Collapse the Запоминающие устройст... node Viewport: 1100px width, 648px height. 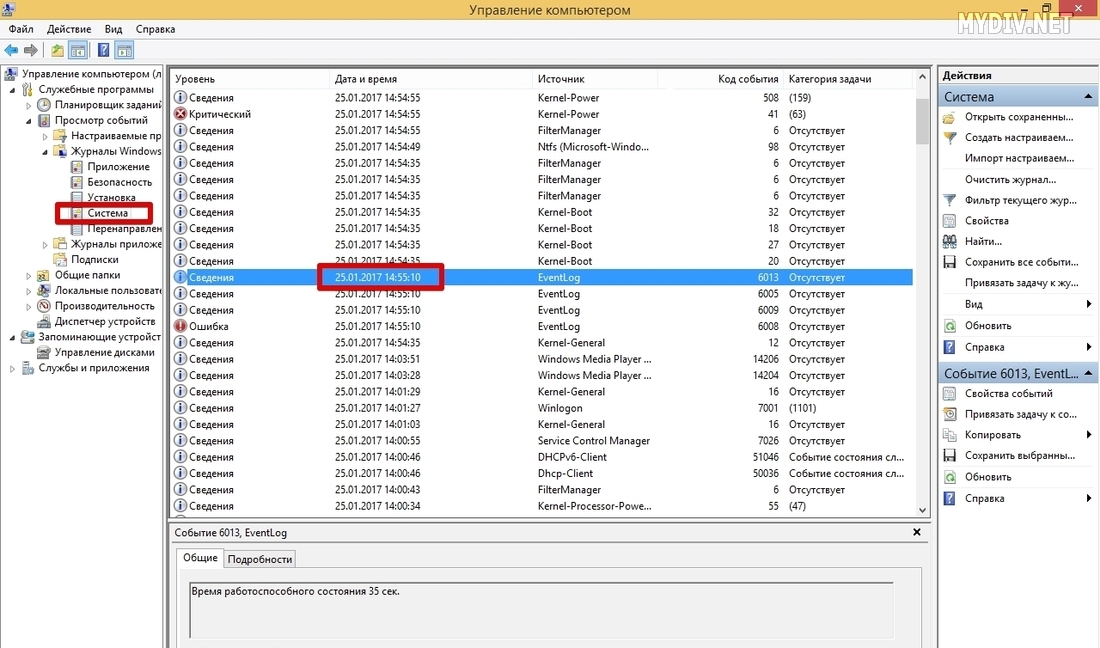click(12, 337)
